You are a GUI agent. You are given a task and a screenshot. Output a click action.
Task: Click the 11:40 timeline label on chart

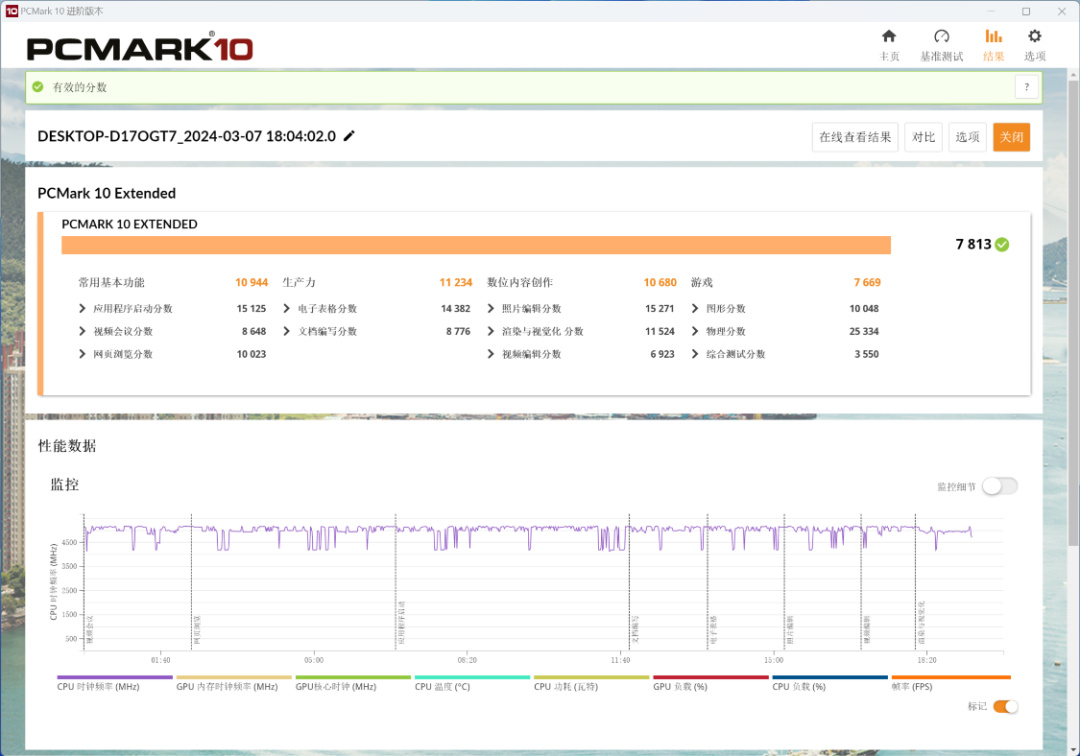620,660
